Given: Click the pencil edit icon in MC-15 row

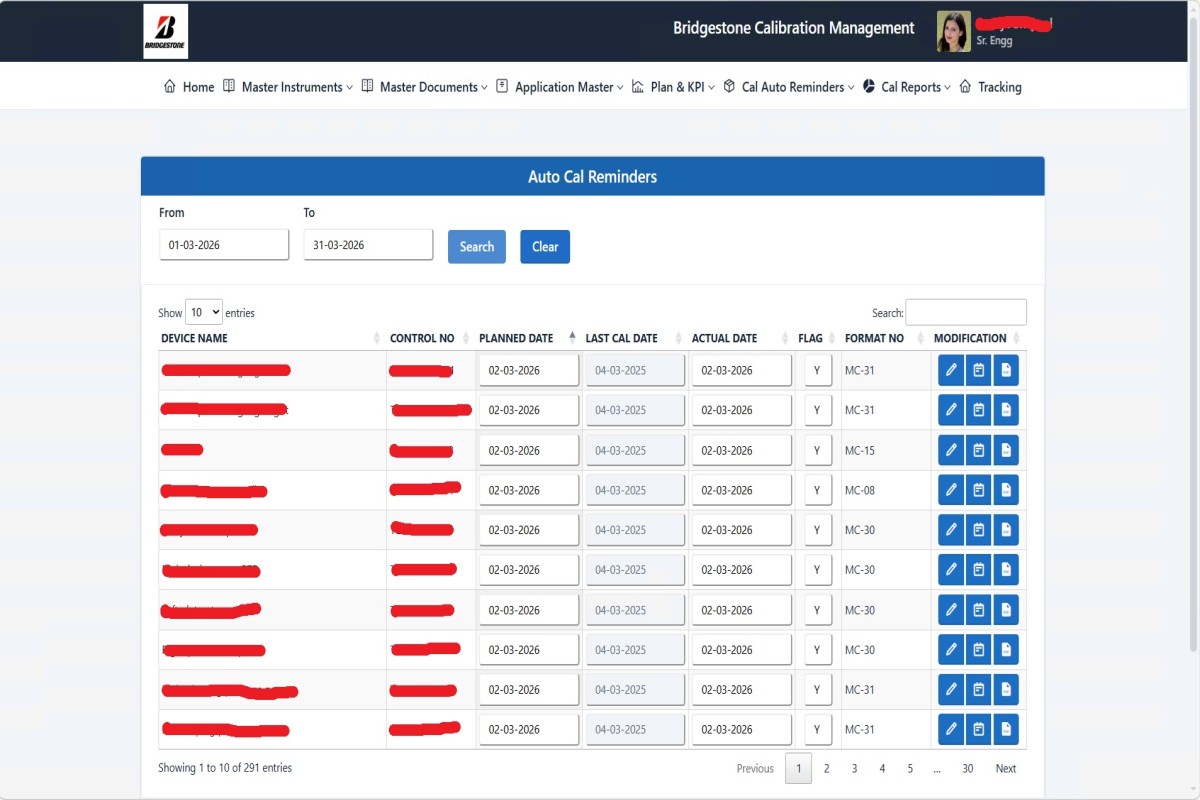Looking at the screenshot, I should coord(951,450).
